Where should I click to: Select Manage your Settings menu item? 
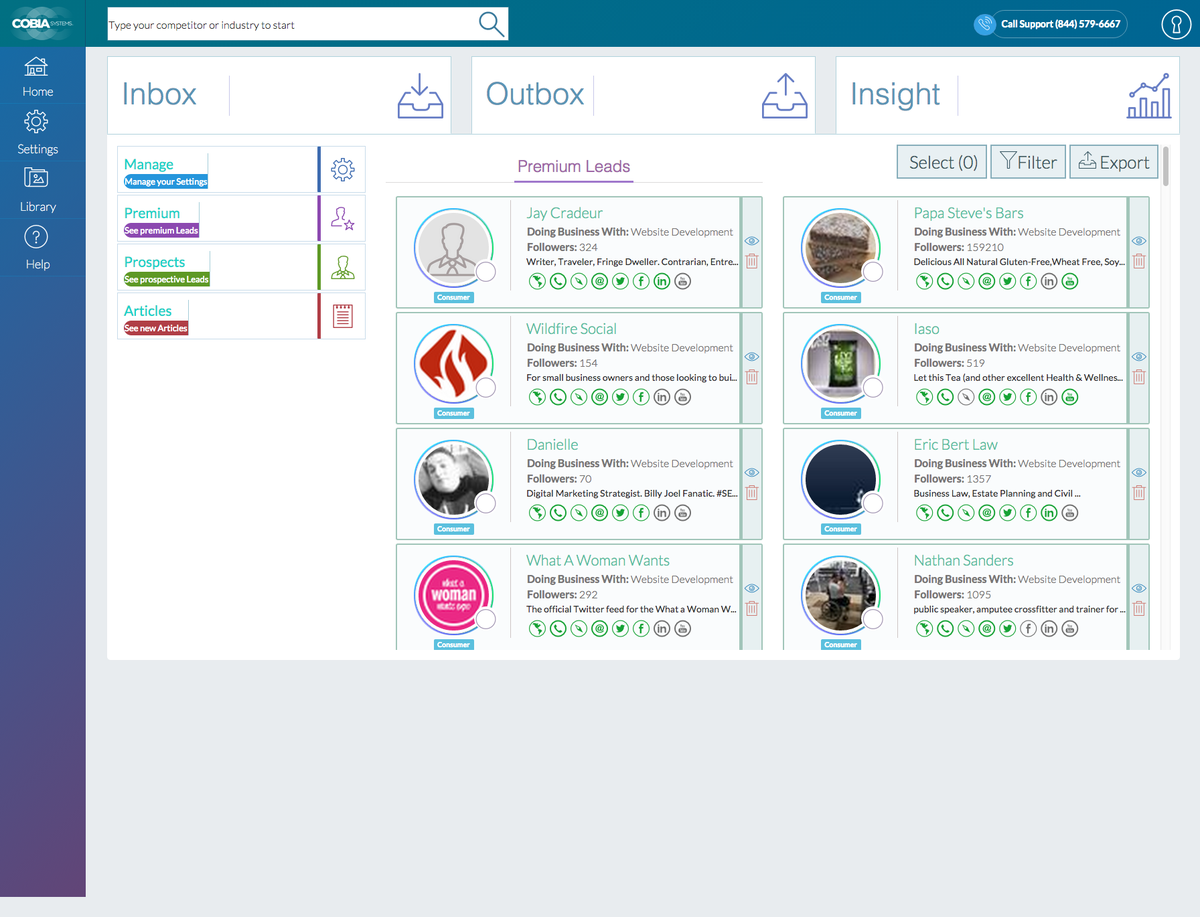coord(241,170)
